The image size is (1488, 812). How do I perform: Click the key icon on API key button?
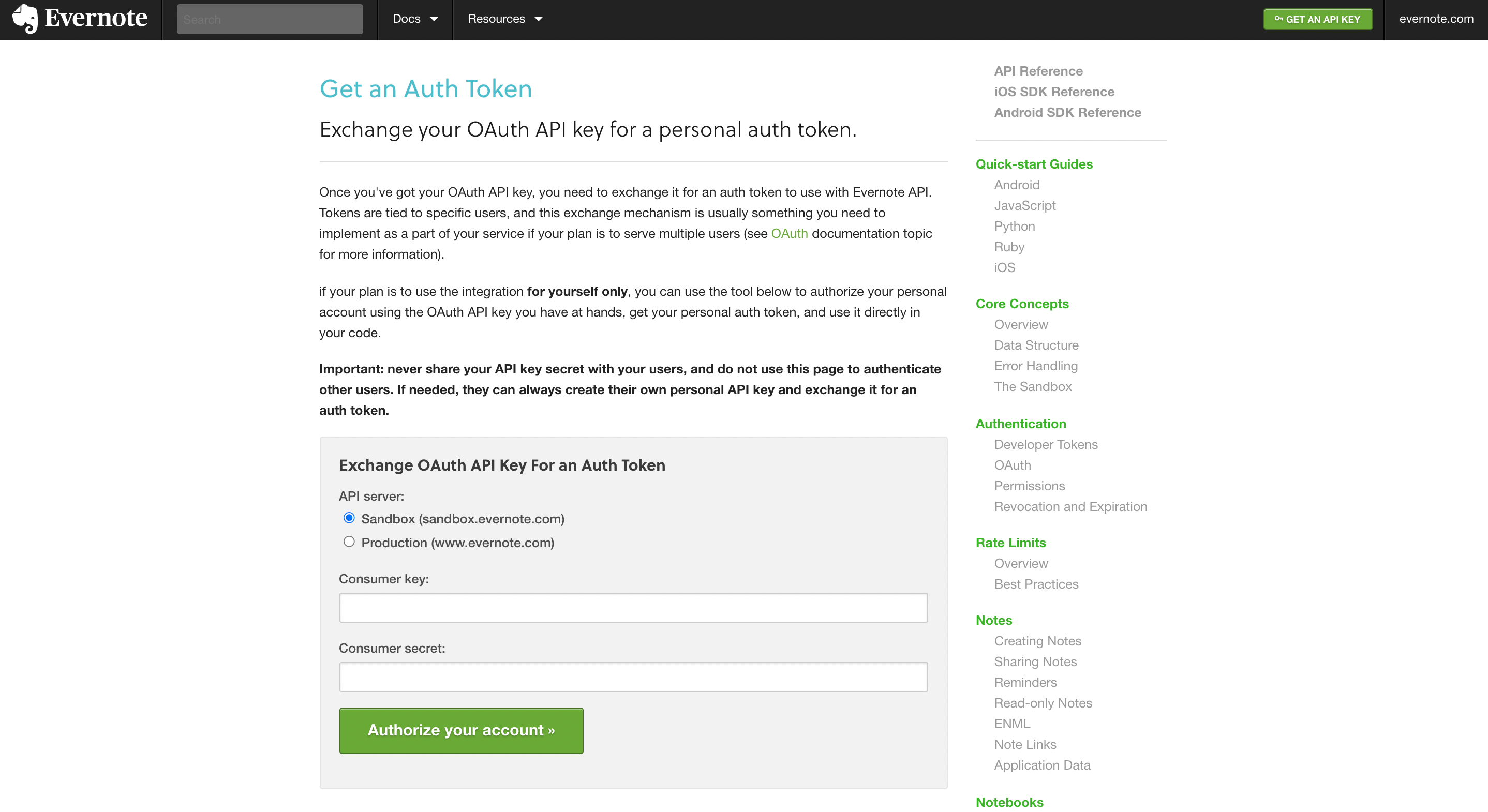click(1278, 19)
